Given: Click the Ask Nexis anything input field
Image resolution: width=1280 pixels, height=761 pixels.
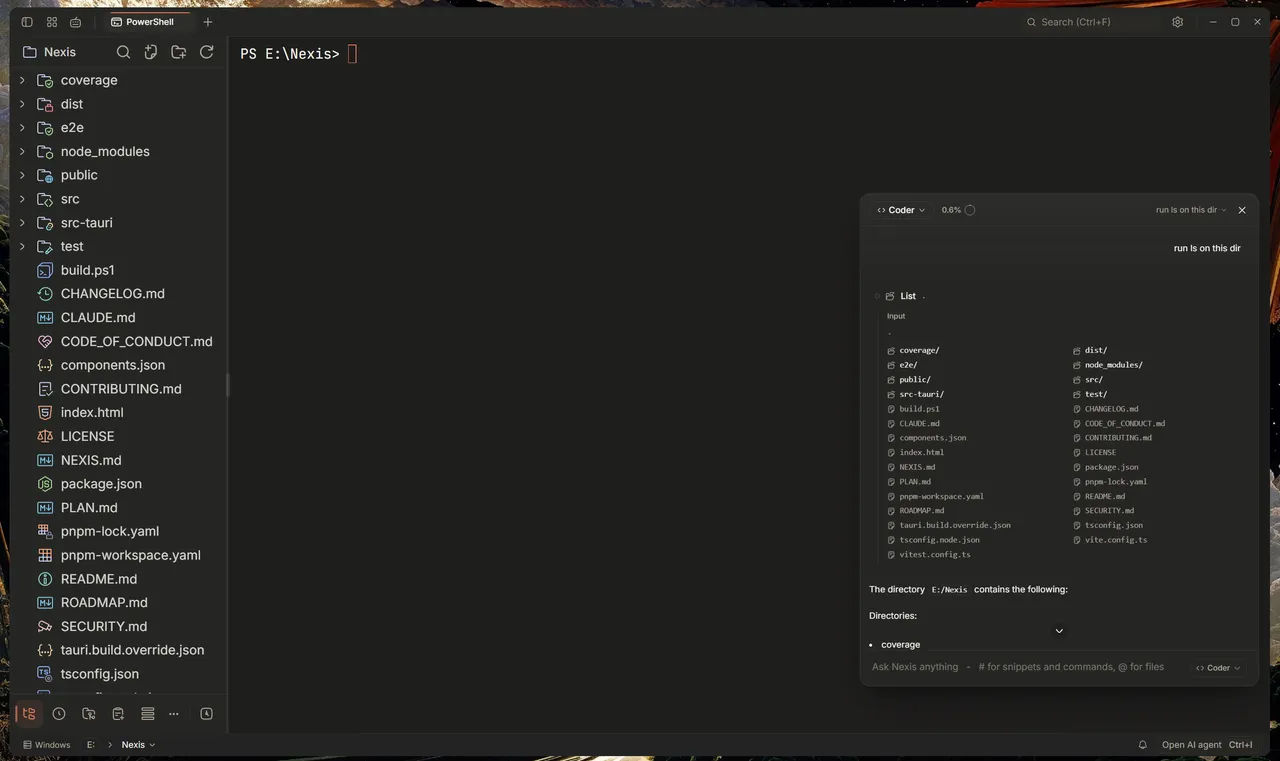Looking at the screenshot, I should tap(1025, 667).
